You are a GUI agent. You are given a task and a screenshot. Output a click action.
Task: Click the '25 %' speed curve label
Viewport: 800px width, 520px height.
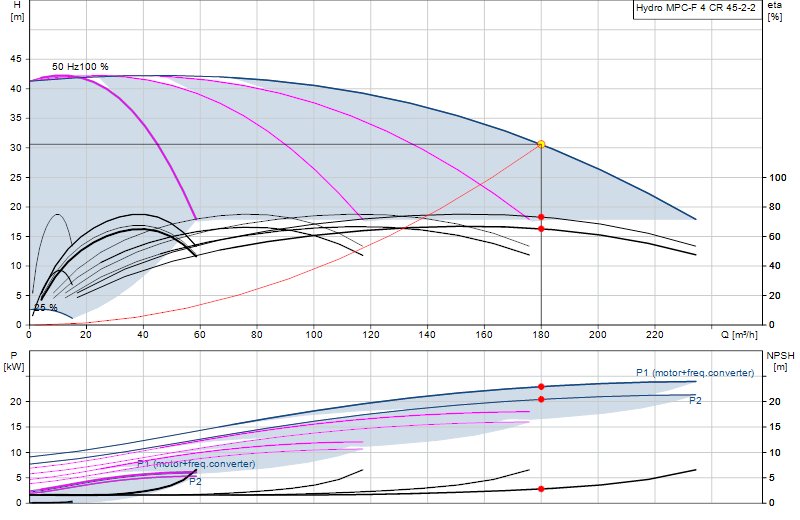46,307
